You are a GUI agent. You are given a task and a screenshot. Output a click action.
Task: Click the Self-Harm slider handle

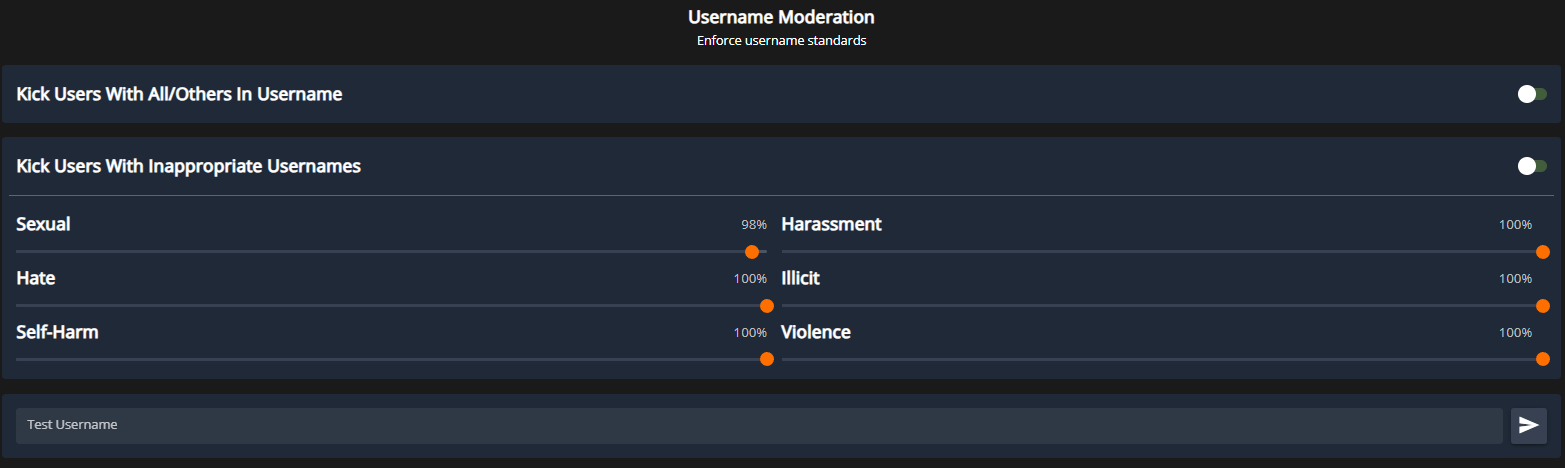tap(767, 359)
